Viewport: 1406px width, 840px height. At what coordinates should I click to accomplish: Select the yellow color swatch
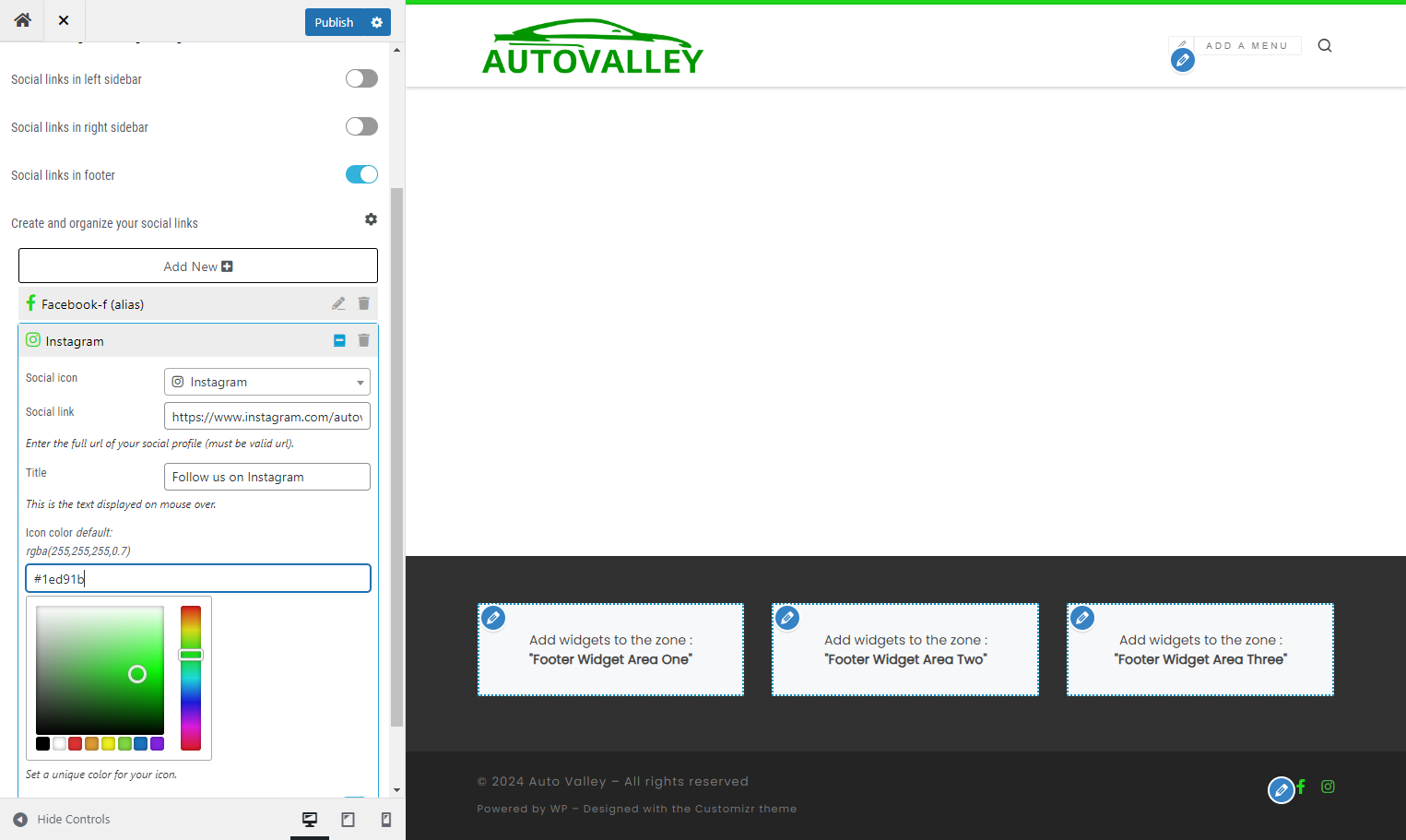pyautogui.click(x=108, y=743)
